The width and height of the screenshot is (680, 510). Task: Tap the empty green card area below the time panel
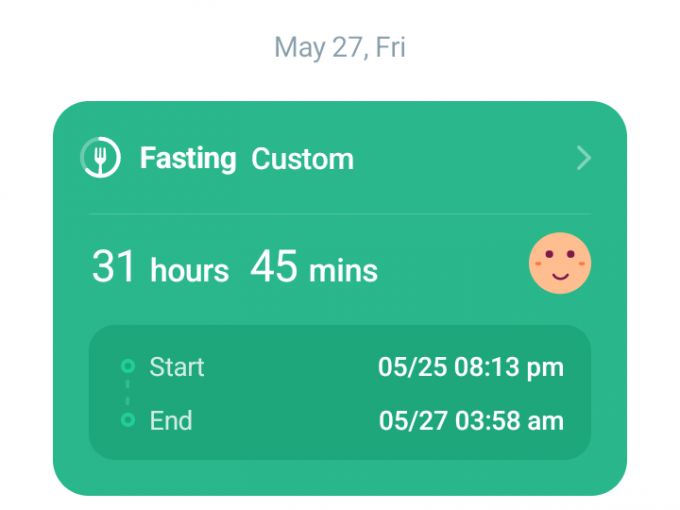click(340, 477)
